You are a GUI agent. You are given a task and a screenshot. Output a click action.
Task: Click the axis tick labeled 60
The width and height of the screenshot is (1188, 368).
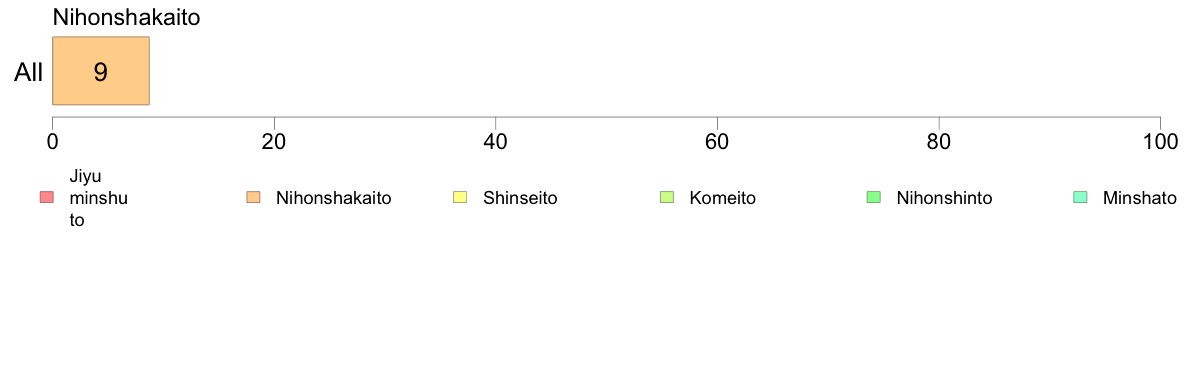click(x=717, y=141)
